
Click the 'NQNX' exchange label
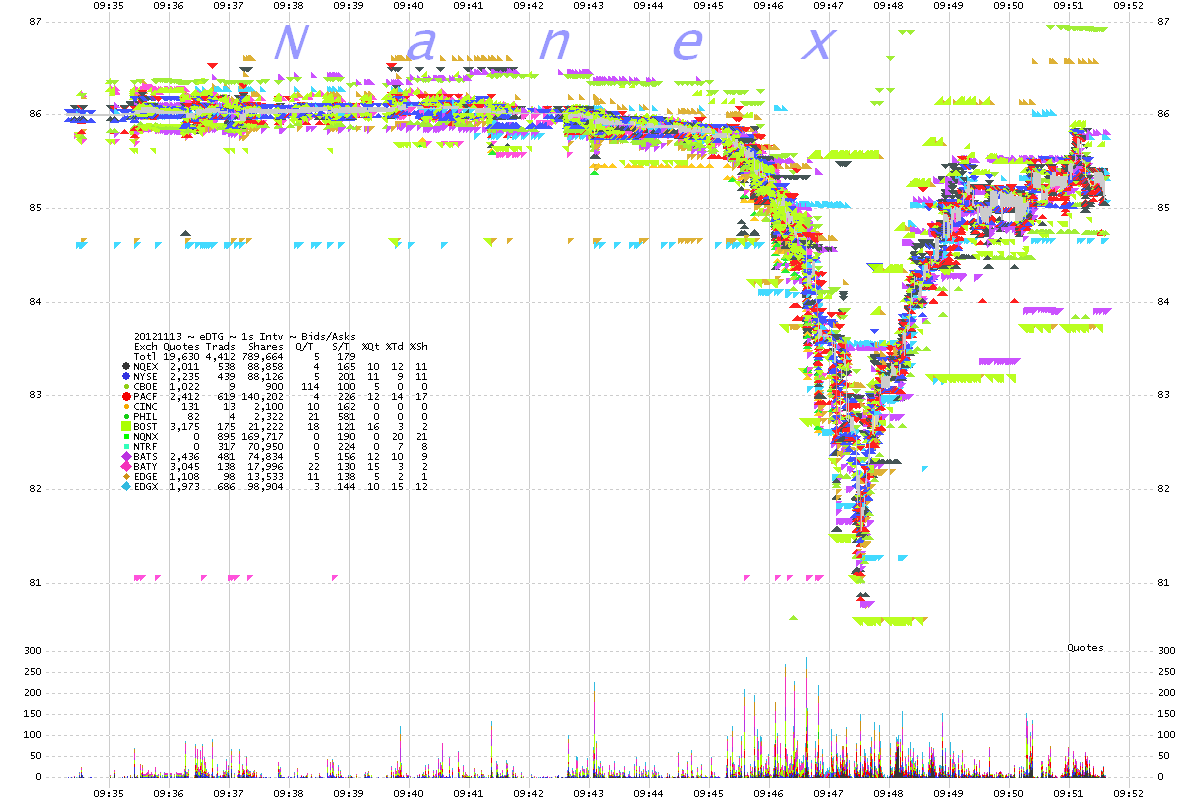[x=146, y=438]
